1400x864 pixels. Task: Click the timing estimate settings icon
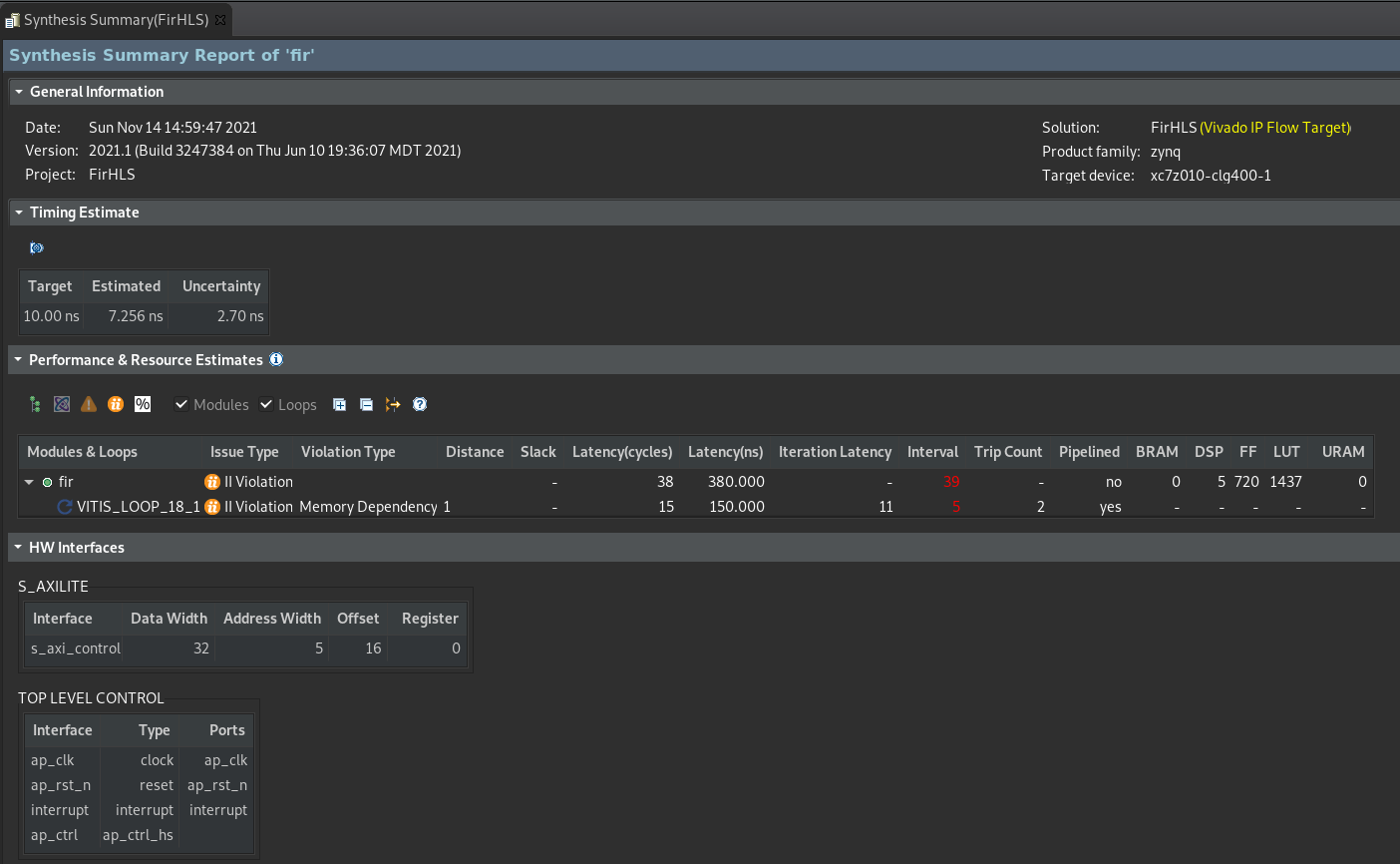click(x=37, y=247)
